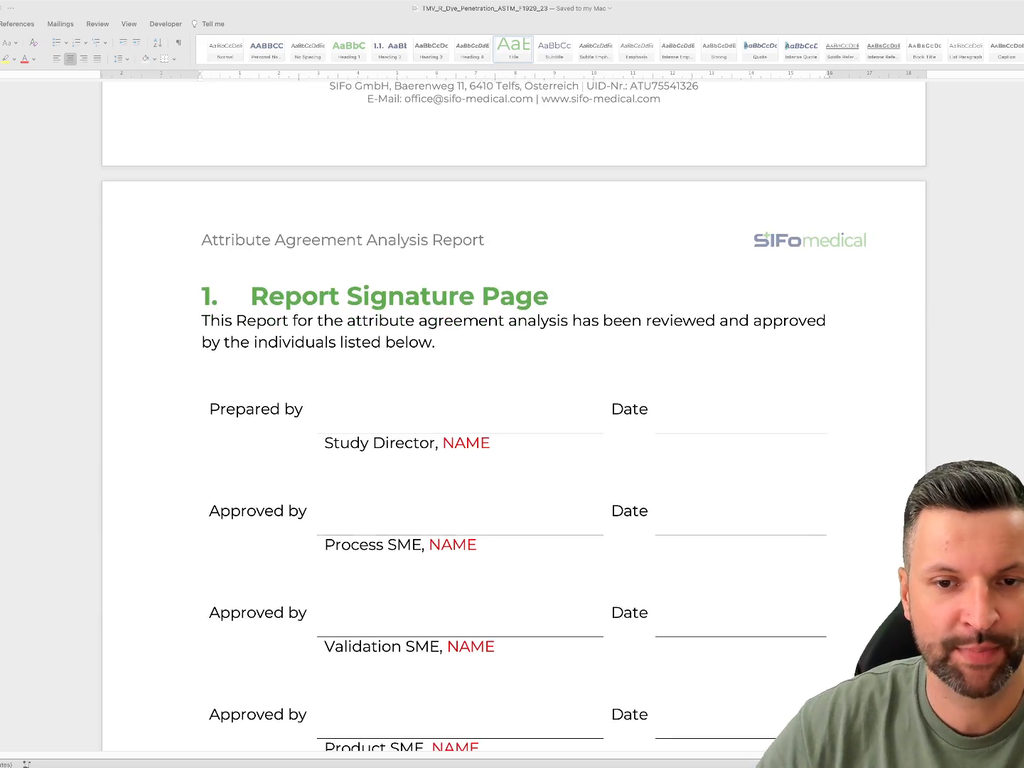This screenshot has width=1024, height=768.
Task: Open line spacing dropdown arrow
Action: (x=127, y=59)
